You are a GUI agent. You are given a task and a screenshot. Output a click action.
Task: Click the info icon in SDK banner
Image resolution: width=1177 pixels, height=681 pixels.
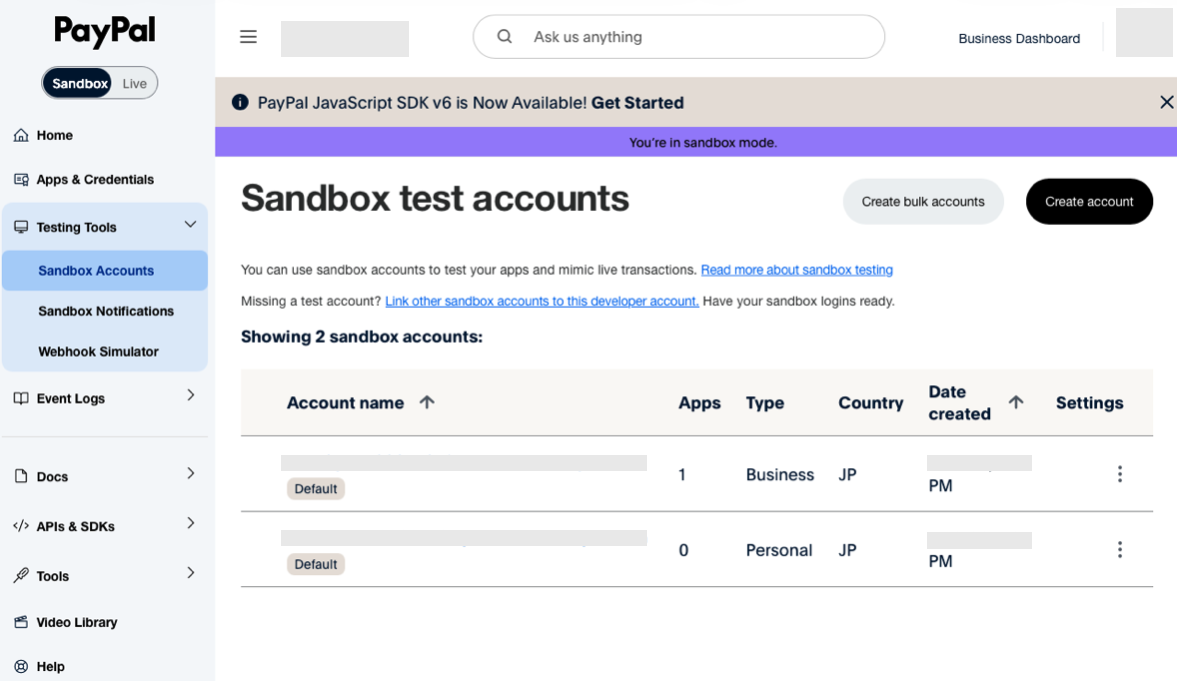(240, 102)
